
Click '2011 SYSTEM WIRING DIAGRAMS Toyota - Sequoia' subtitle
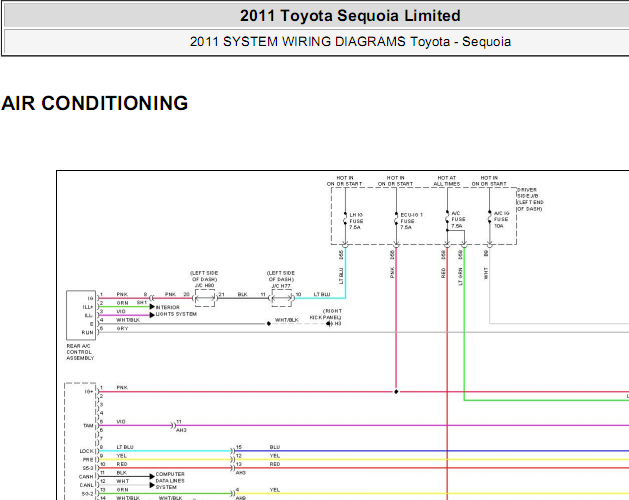coord(350,42)
